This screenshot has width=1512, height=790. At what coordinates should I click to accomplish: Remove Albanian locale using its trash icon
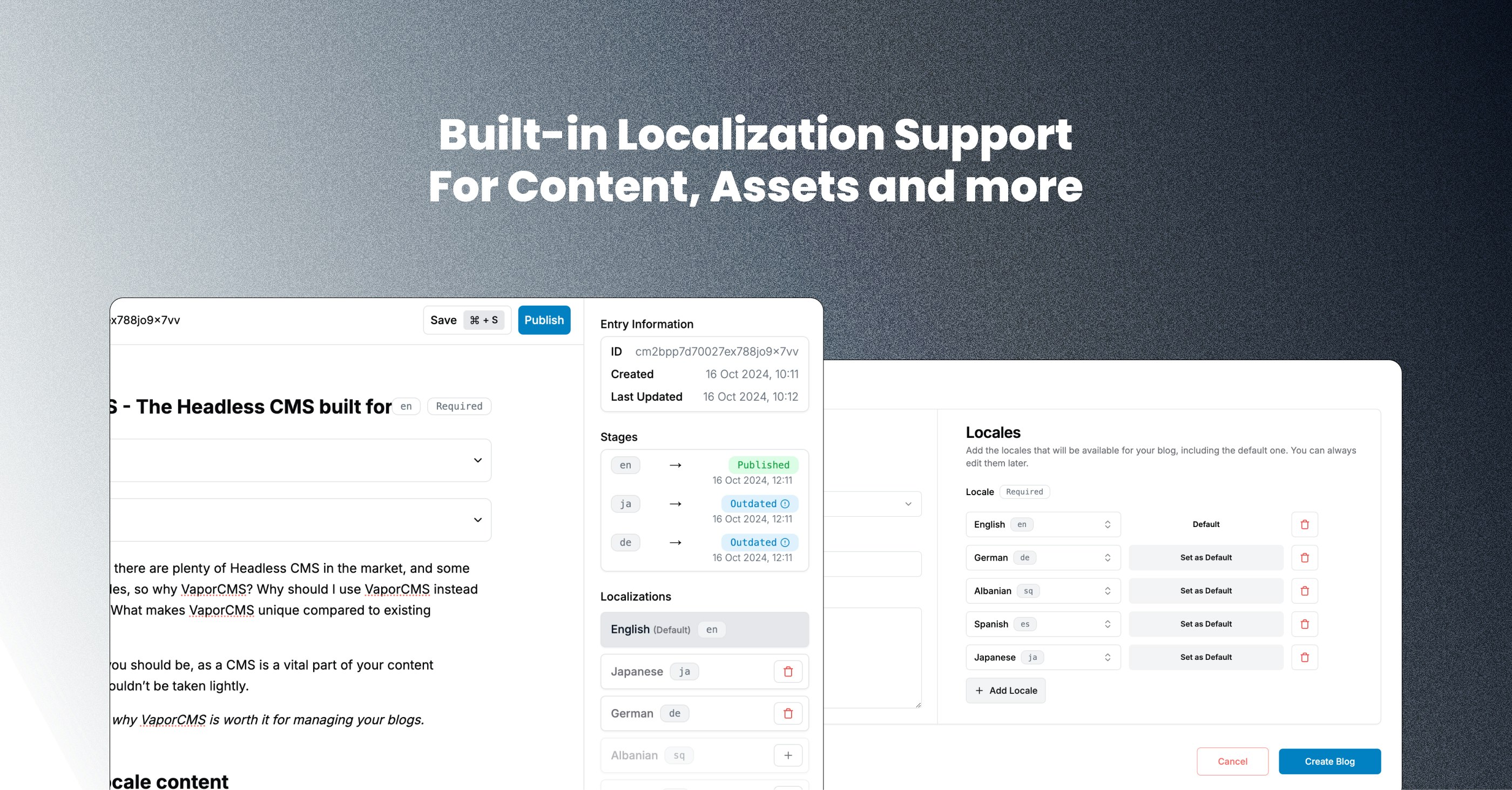coord(1304,591)
